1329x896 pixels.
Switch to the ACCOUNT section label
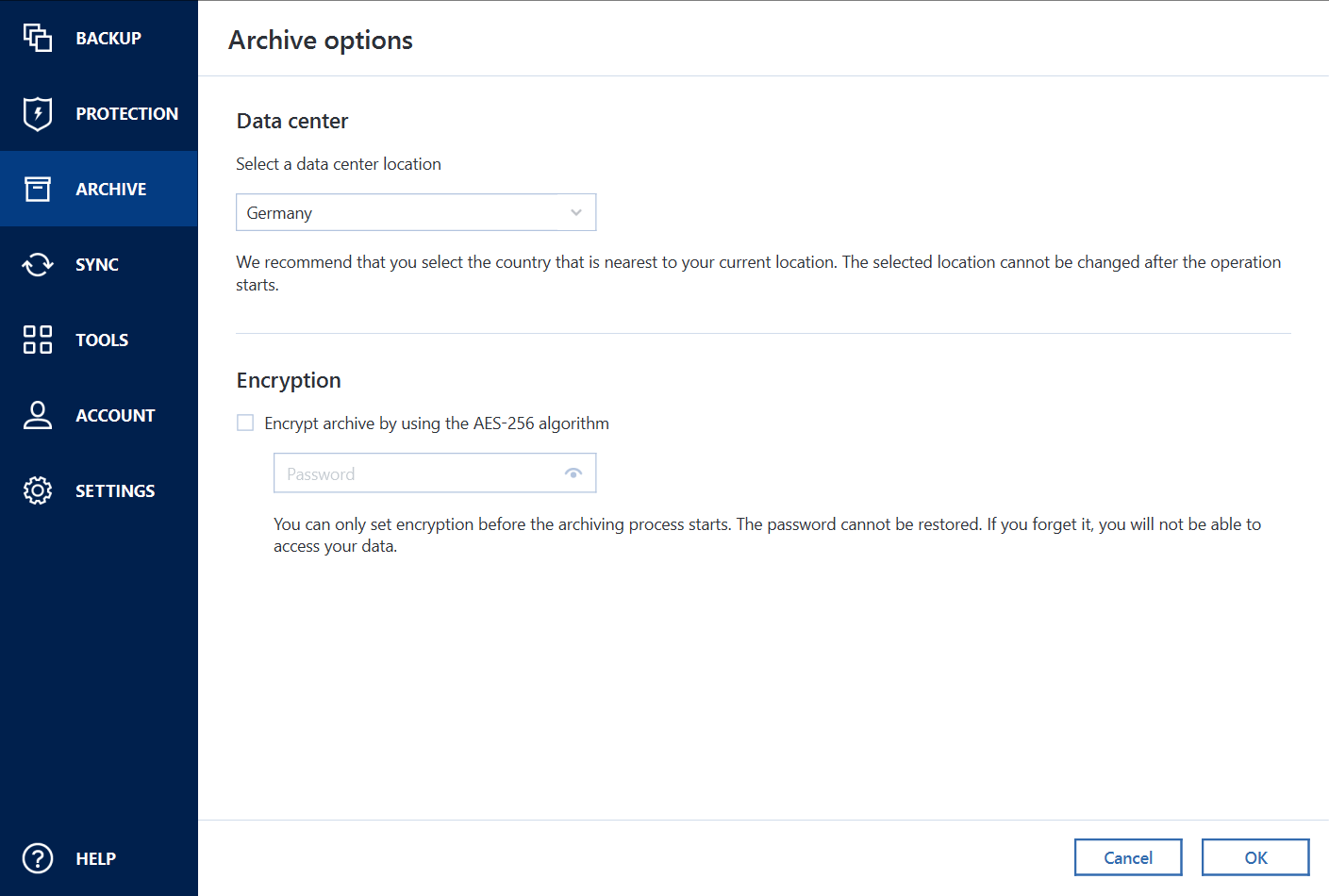(115, 415)
